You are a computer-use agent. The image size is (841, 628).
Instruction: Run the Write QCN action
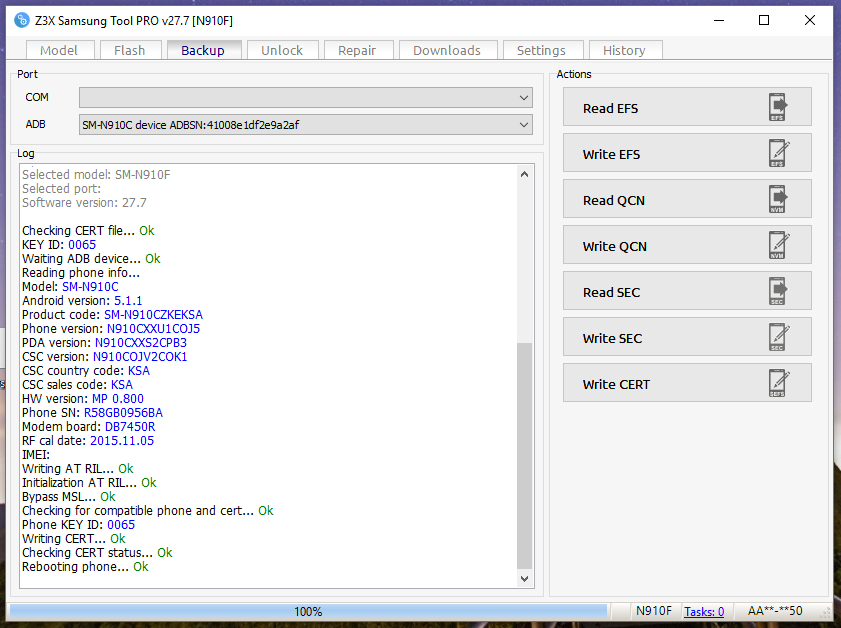pyautogui.click(x=687, y=245)
